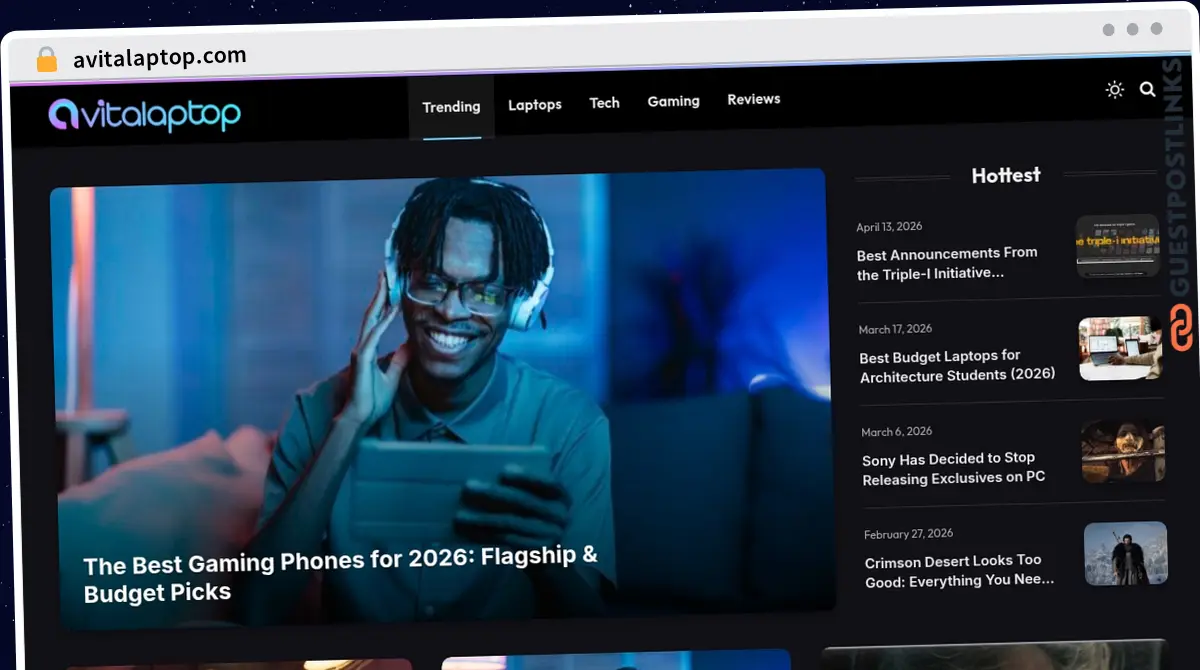Open the Reviews menu item

tap(754, 99)
